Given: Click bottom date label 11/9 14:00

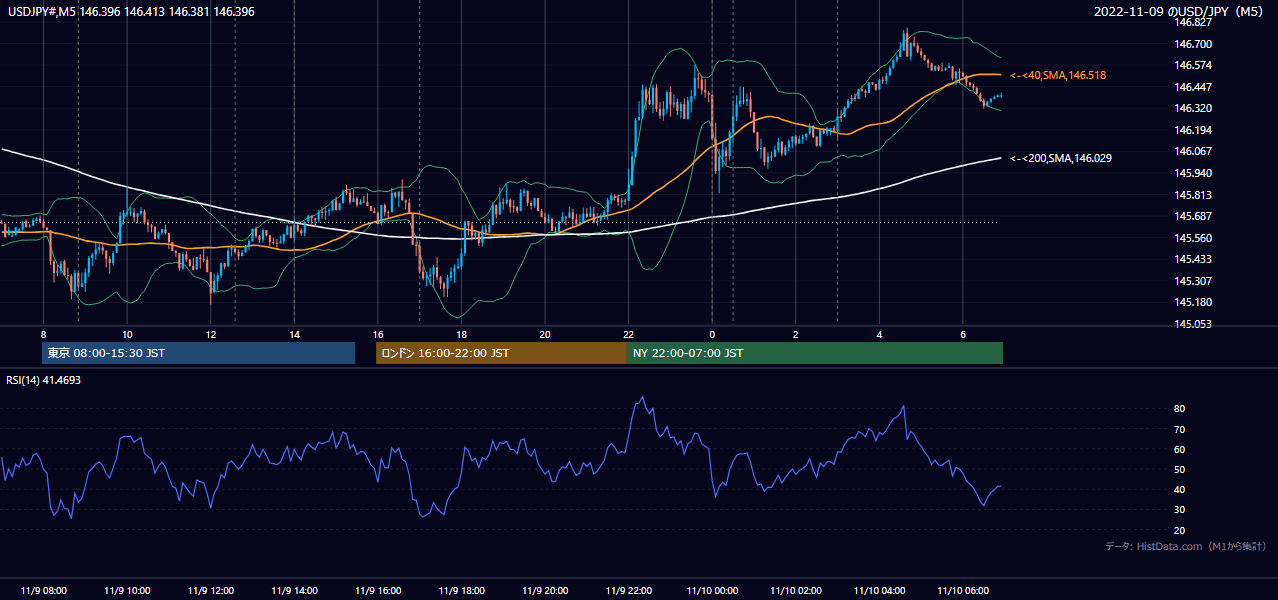Looking at the screenshot, I should pyautogui.click(x=294, y=591).
